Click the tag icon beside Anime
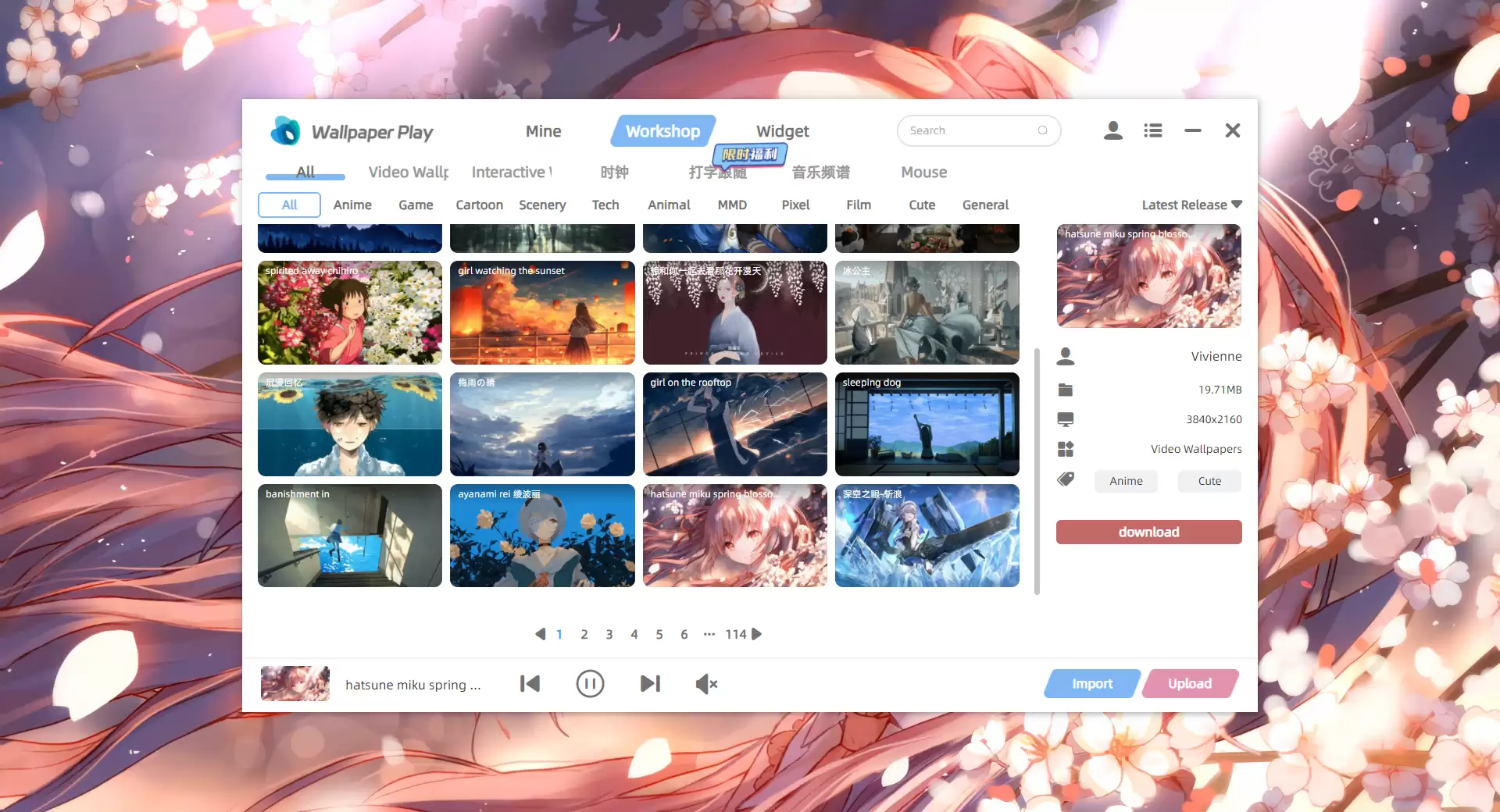1500x812 pixels. pos(1066,479)
